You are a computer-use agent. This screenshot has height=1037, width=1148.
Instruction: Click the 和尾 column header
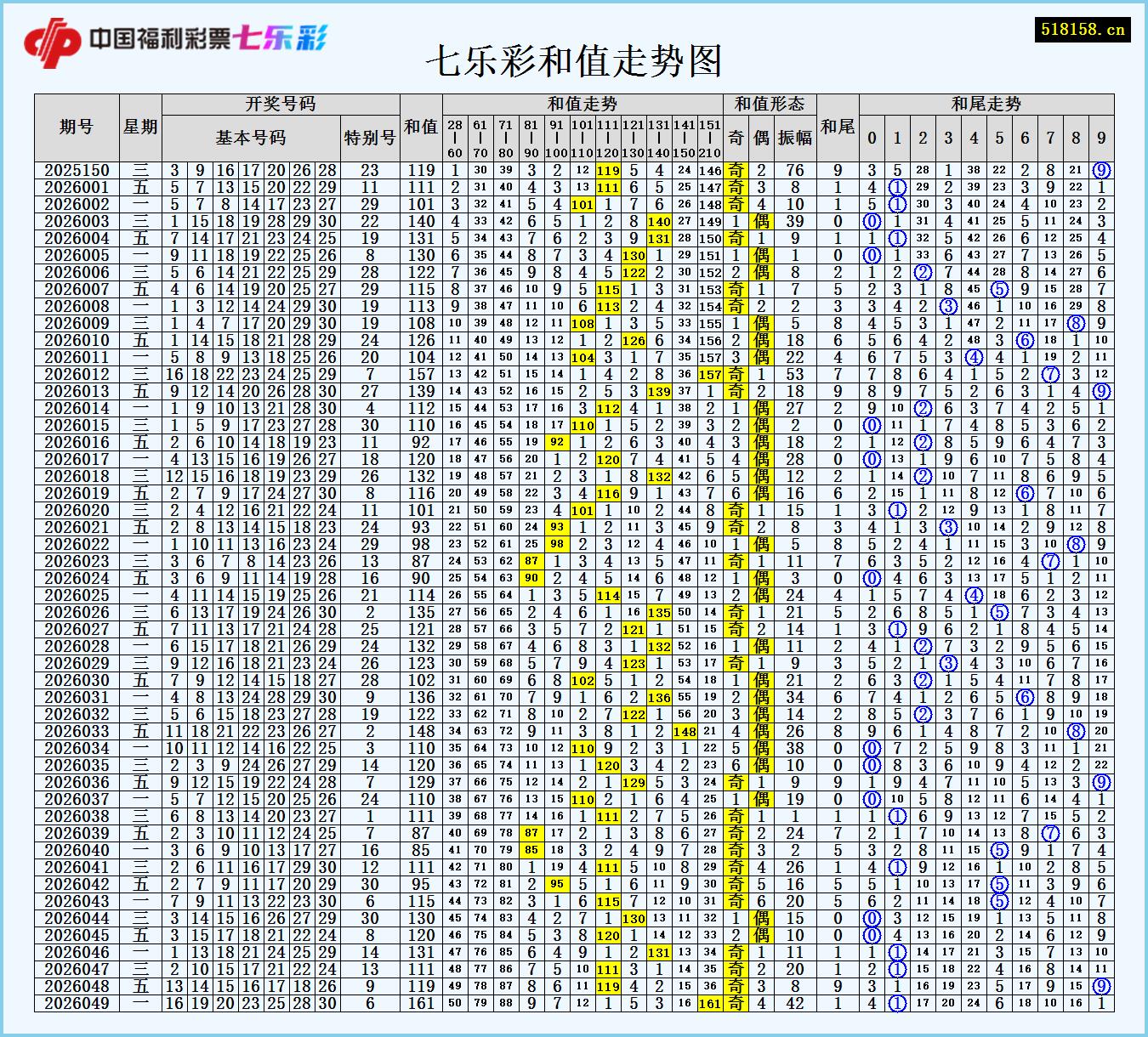[x=838, y=127]
